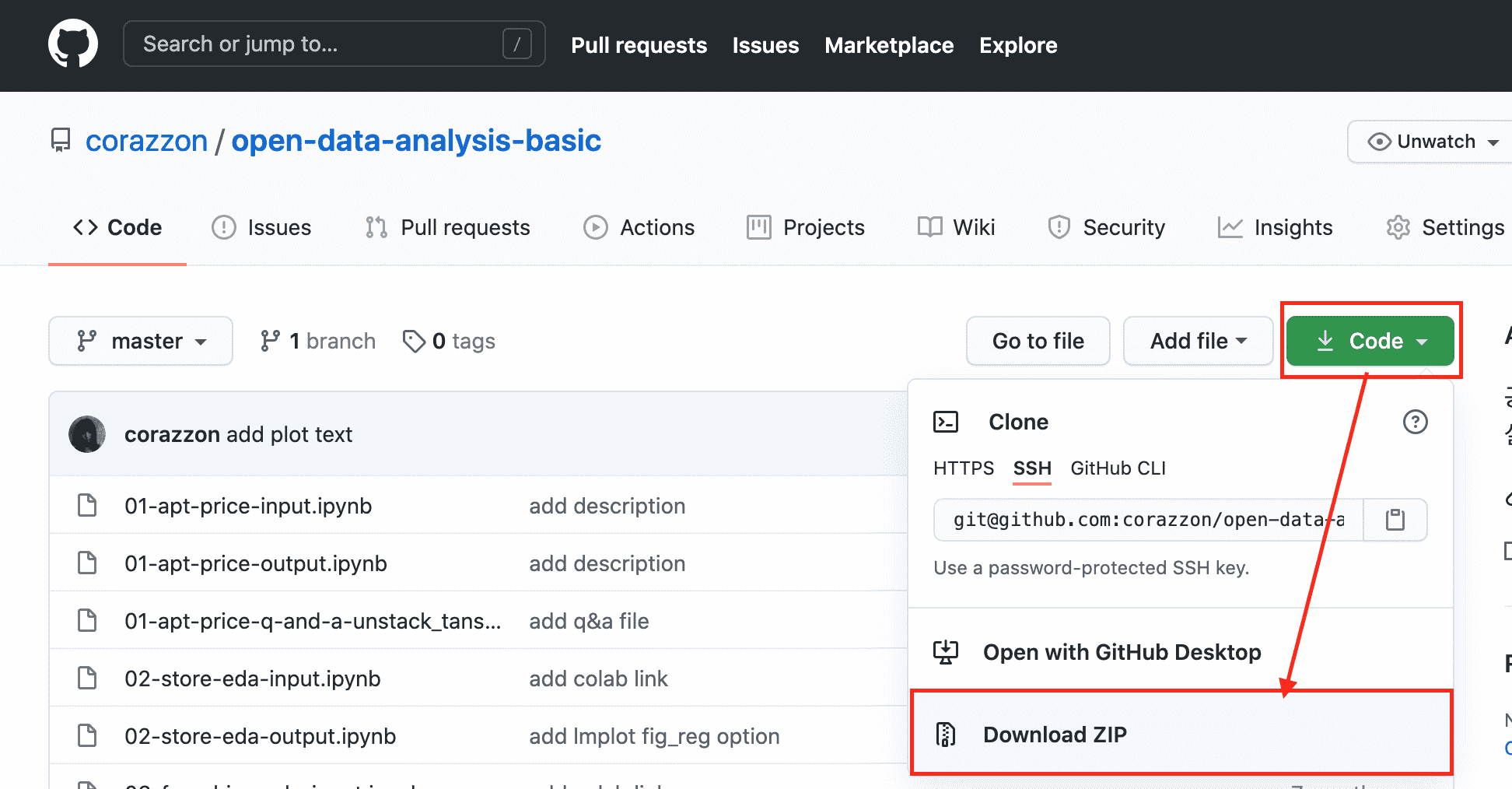Click the 1 branch link
The width and height of the screenshot is (1512, 789).
click(317, 341)
